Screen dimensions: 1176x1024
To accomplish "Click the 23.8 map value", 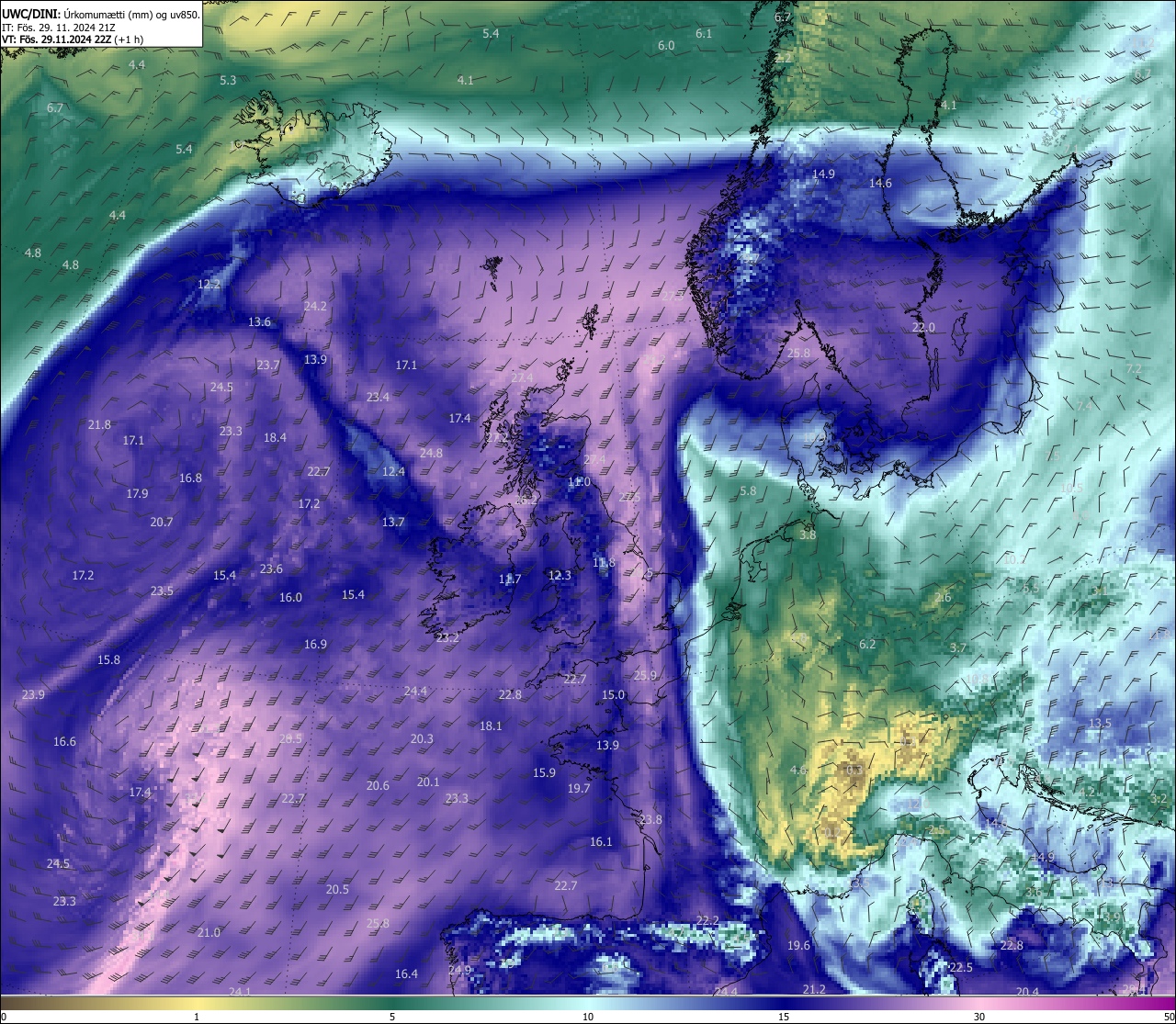I will [x=650, y=820].
